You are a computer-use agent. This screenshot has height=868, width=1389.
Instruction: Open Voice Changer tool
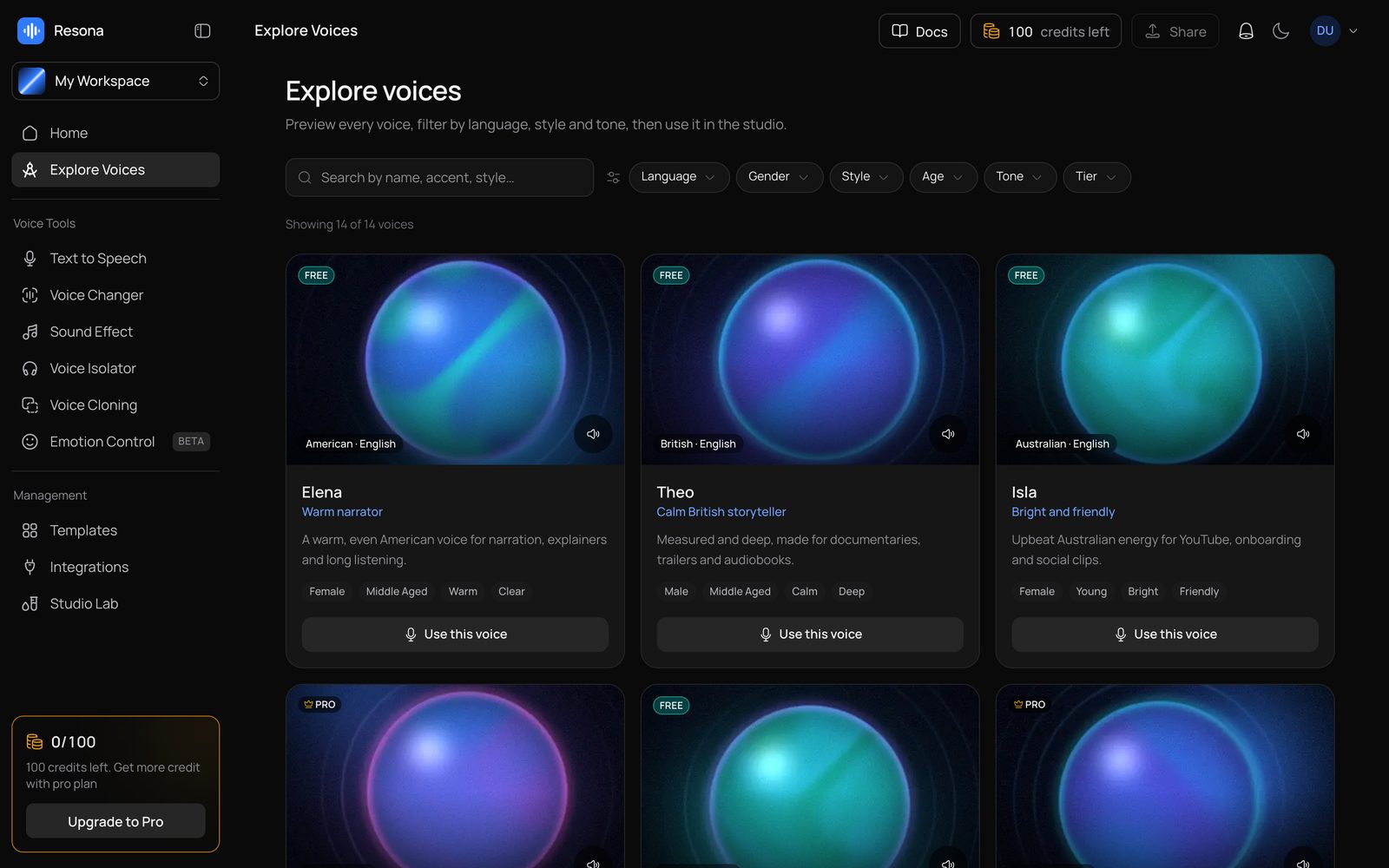tap(115, 295)
